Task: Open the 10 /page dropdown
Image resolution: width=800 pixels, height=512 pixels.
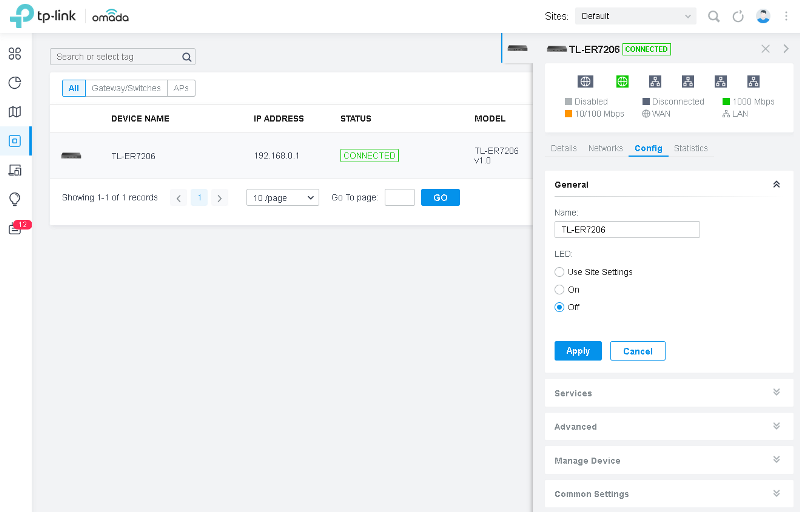Action: coord(282,197)
